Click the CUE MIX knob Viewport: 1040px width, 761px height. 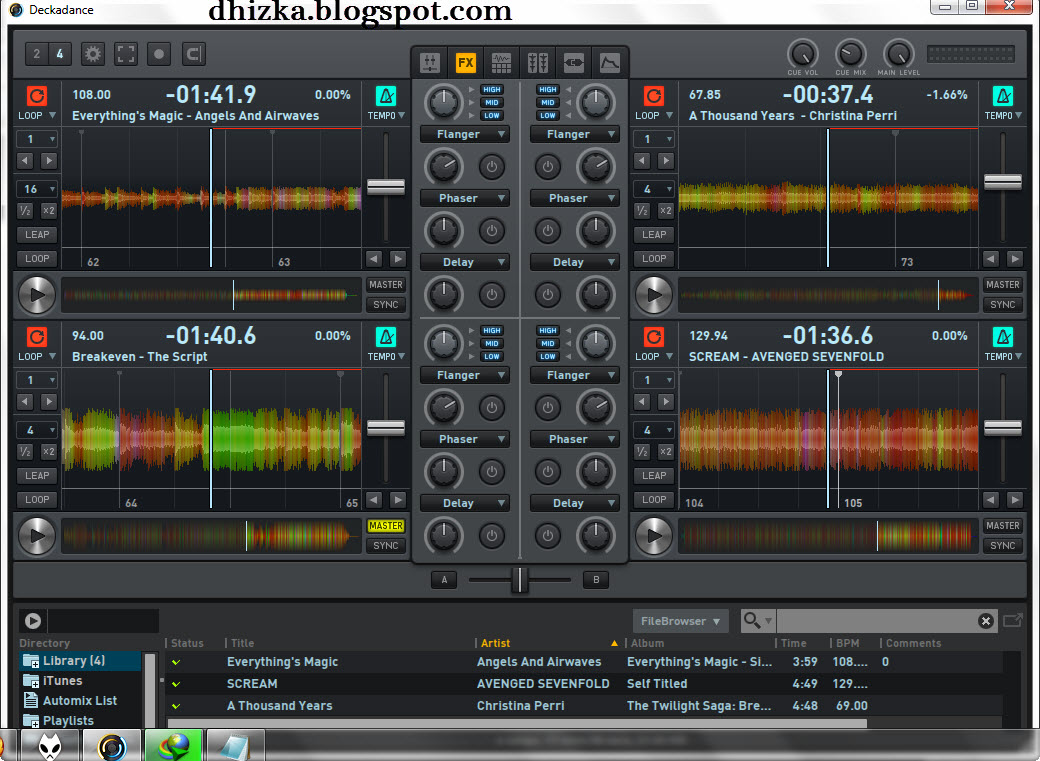[850, 54]
